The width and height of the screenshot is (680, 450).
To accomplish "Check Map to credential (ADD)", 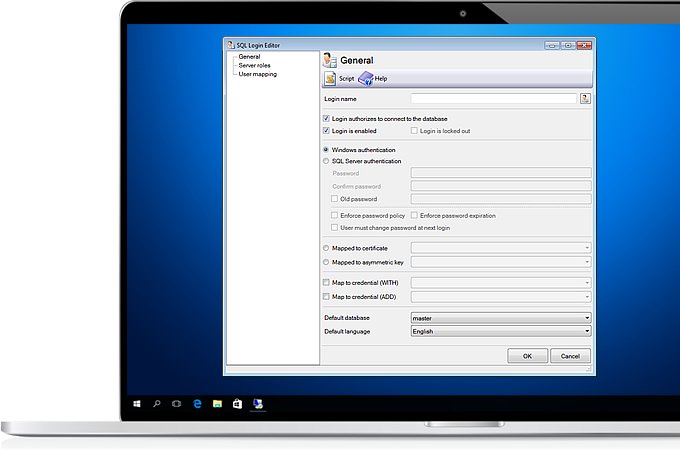I will point(326,297).
